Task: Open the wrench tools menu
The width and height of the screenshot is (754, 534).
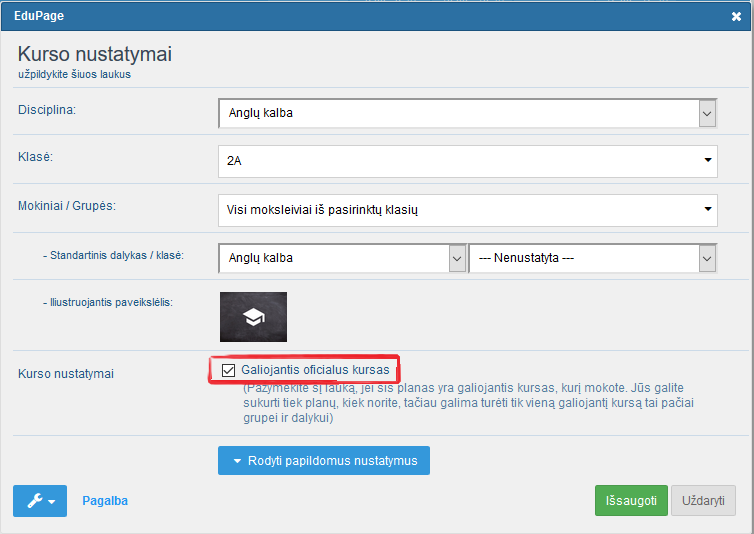Action: 33,501
